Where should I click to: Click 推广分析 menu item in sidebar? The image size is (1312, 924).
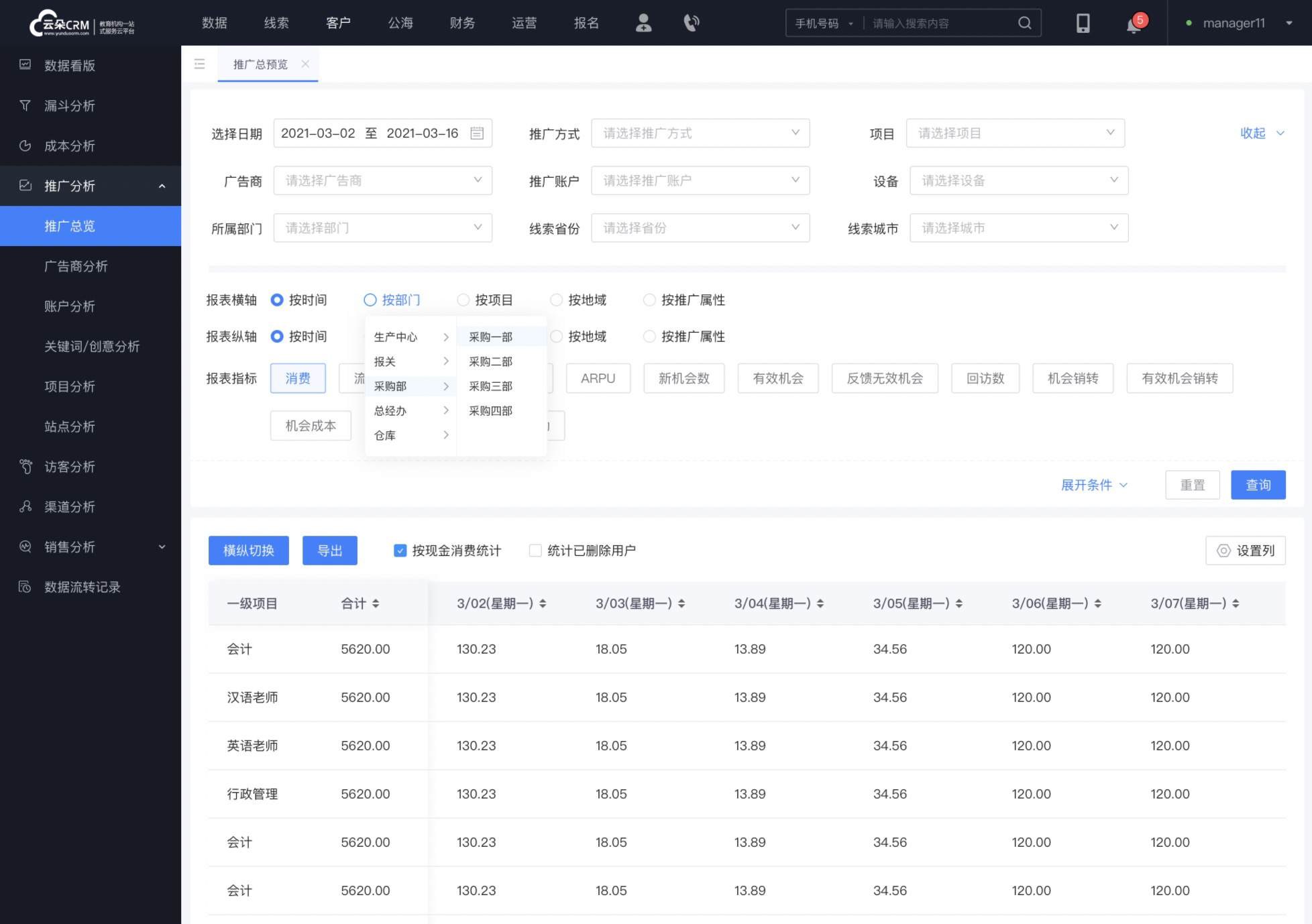click(90, 185)
